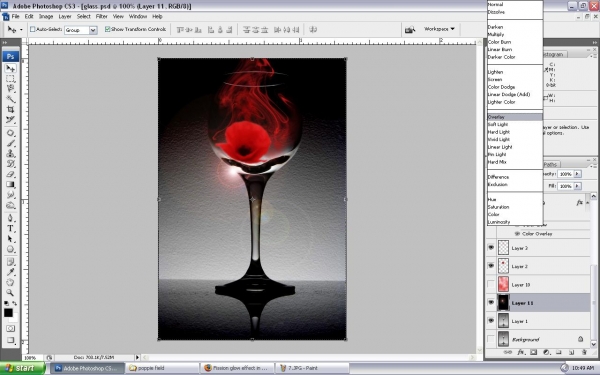The height and width of the screenshot is (375, 600).
Task: Open the Workspace dropdown menu
Action: 439,29
